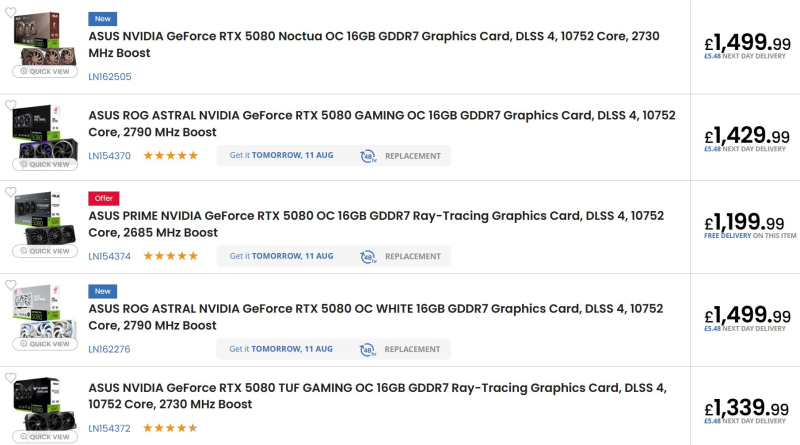
Task: Open Quick View for ROG ASTRAL OC WHITE
Action: point(43,344)
